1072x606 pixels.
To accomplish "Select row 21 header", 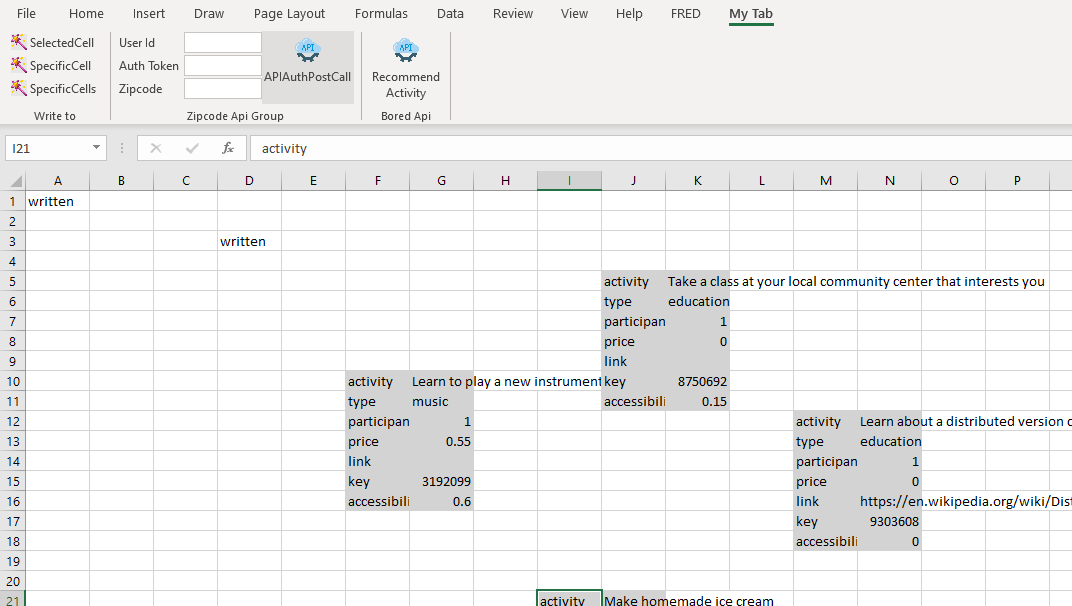I will [x=12, y=598].
